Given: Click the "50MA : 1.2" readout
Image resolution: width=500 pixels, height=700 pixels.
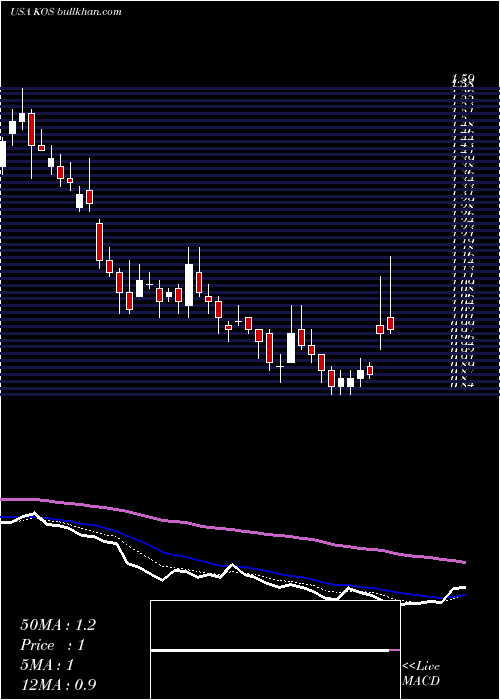Looking at the screenshot, I should coord(58,625).
